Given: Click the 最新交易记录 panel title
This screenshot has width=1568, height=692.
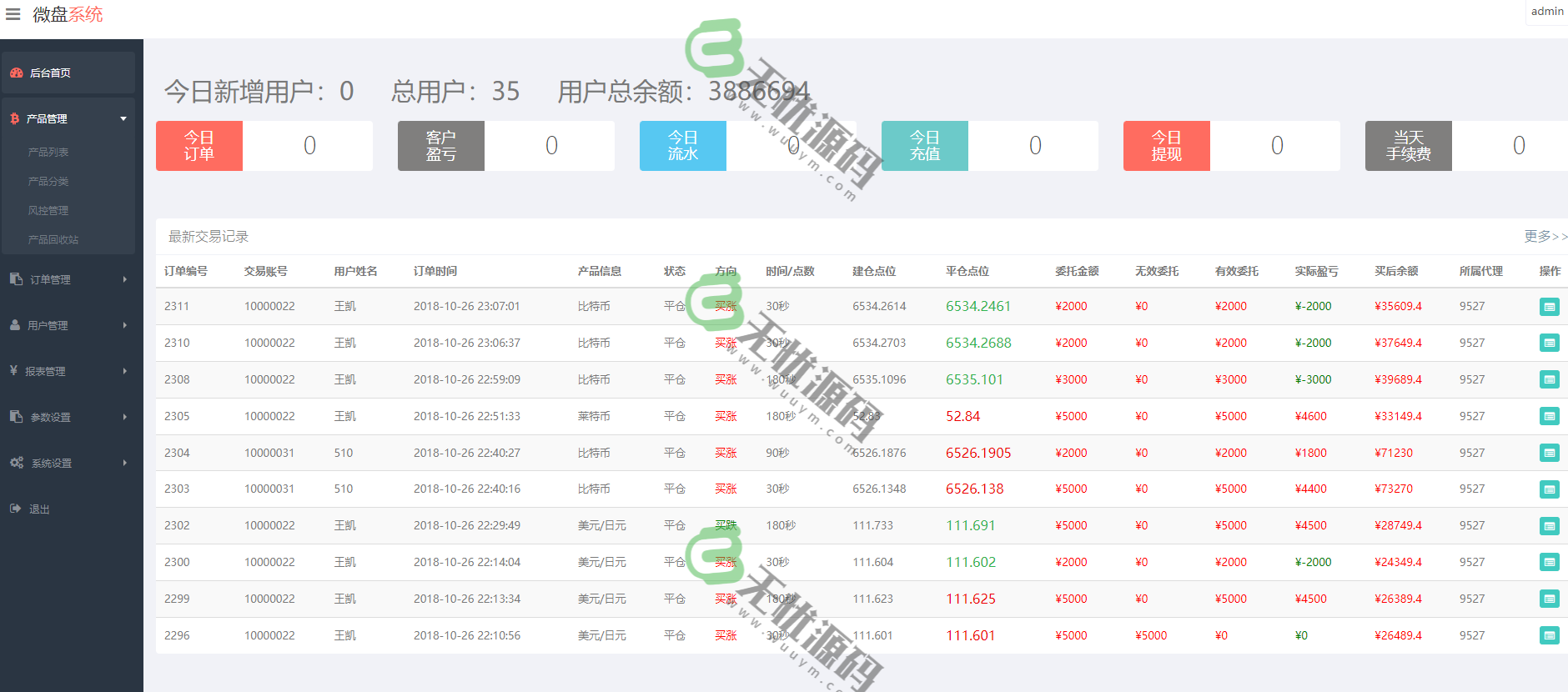Looking at the screenshot, I should [x=209, y=237].
